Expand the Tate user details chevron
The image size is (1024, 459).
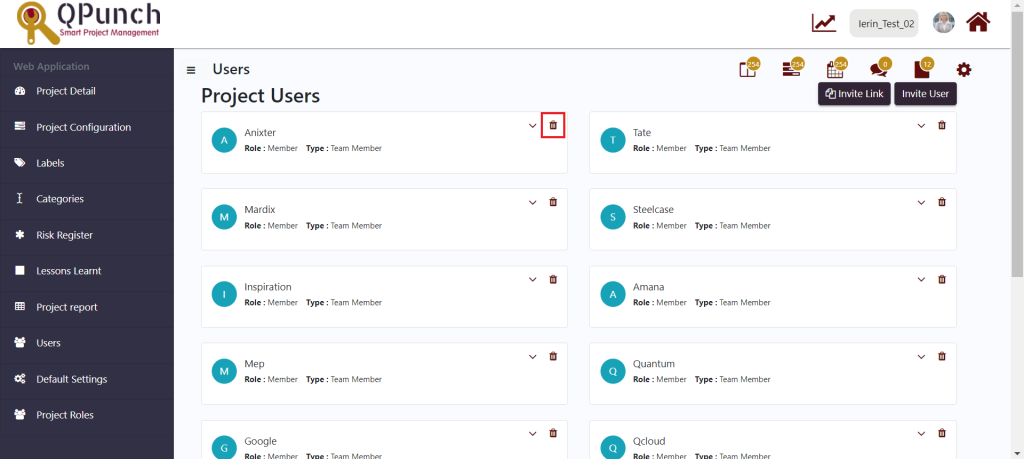coord(921,126)
